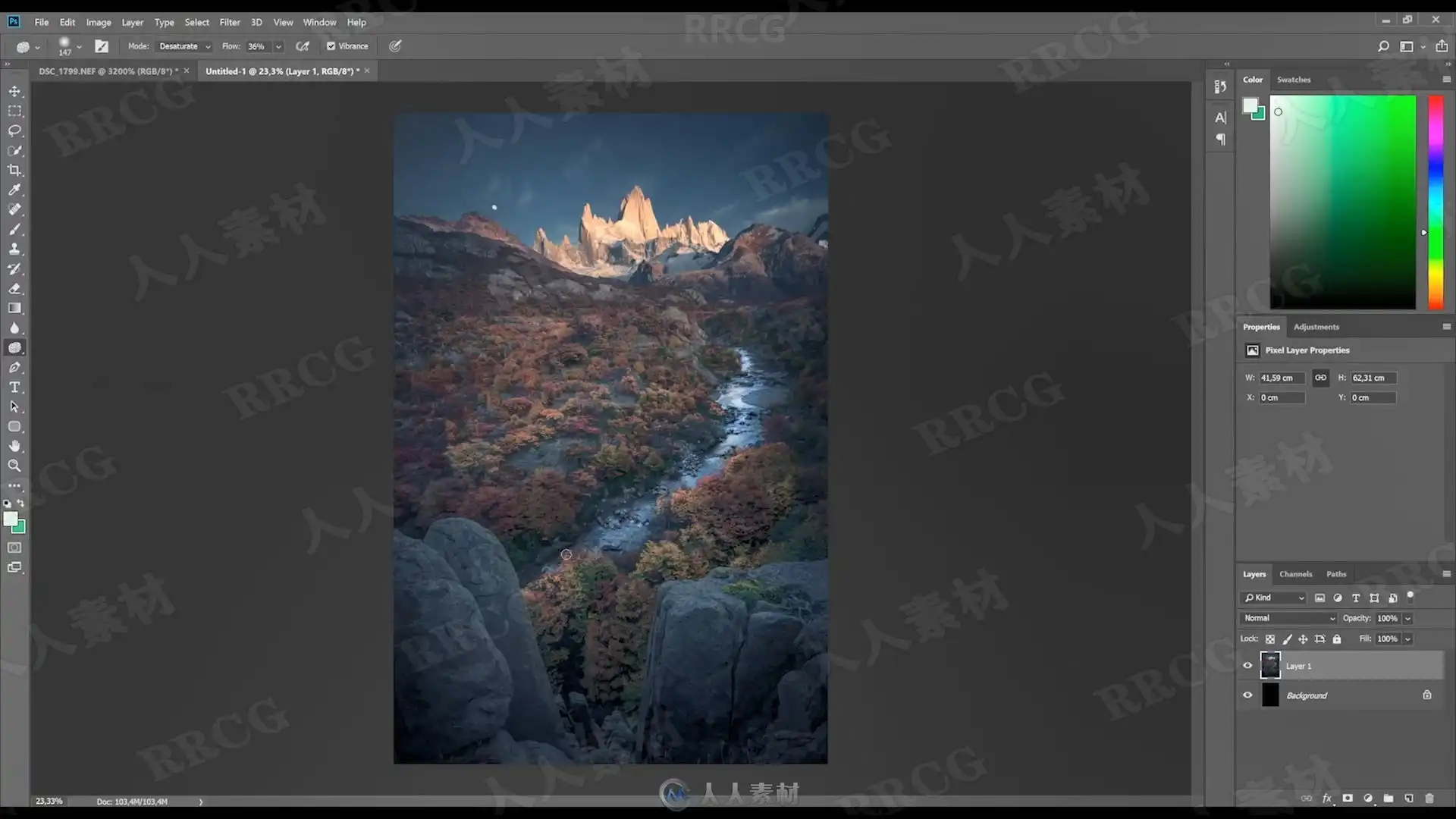Screen dimensions: 1456x819
Task: Select the Gradient tool
Action: point(14,308)
